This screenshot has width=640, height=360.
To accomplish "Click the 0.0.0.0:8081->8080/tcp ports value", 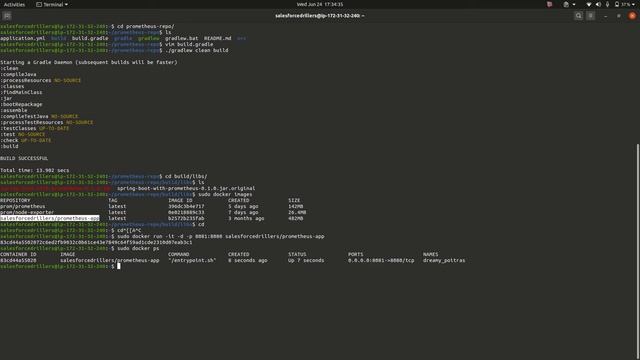I will 381,260.
